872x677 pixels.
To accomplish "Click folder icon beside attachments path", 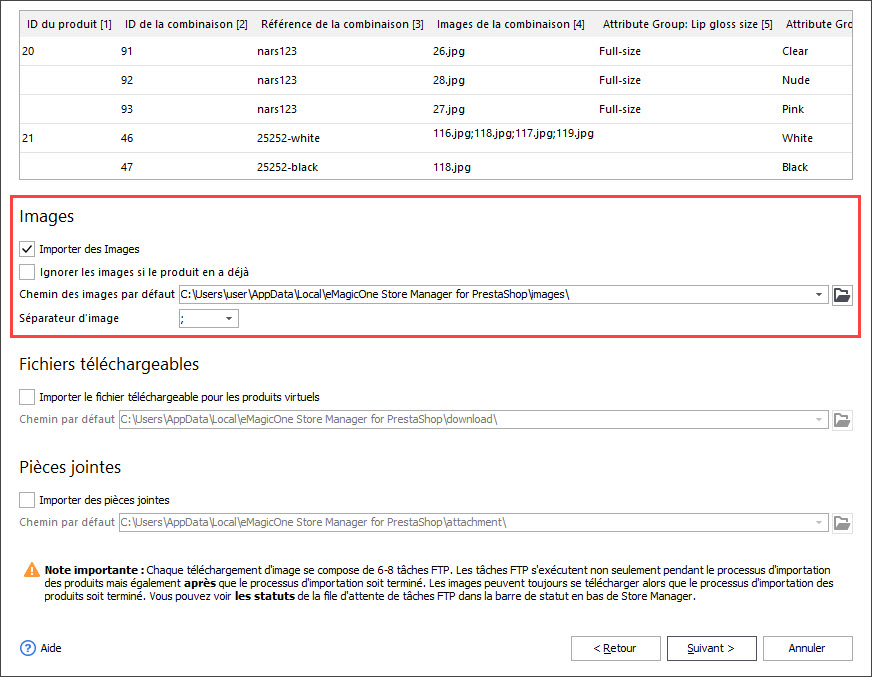I will click(x=842, y=522).
